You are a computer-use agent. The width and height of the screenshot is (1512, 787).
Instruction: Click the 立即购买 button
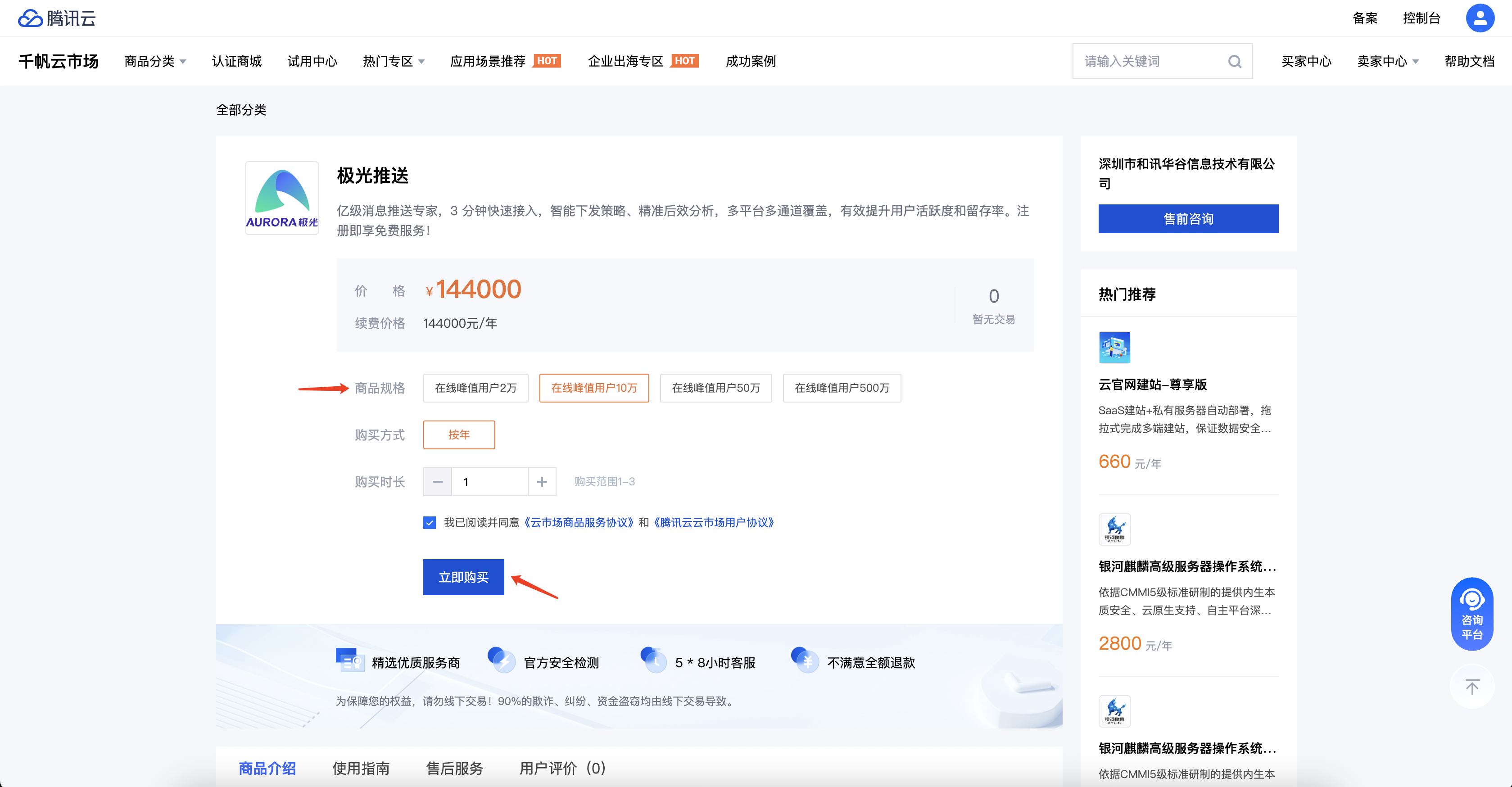(464, 578)
